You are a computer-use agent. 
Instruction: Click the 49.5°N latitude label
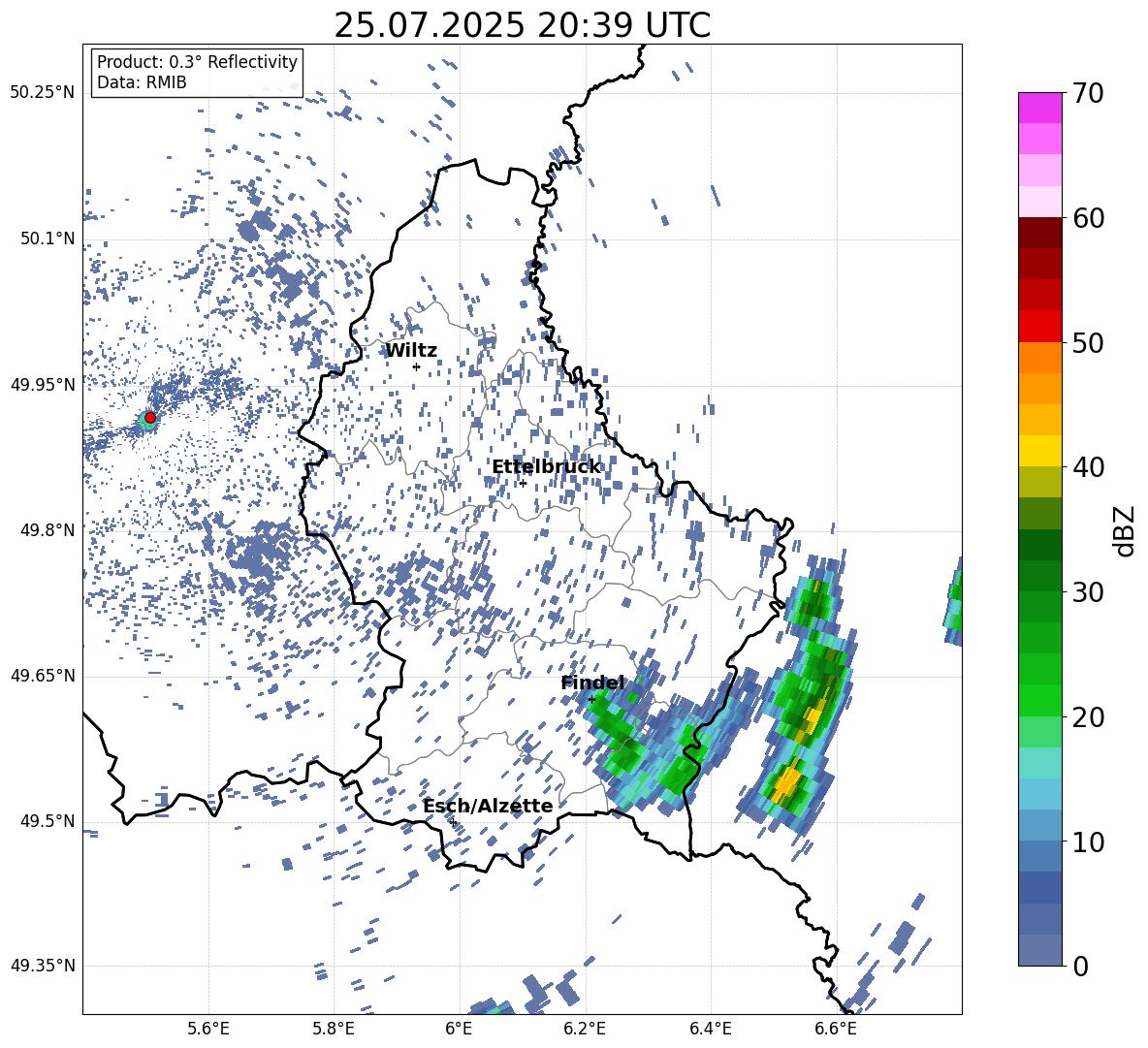pos(48,820)
